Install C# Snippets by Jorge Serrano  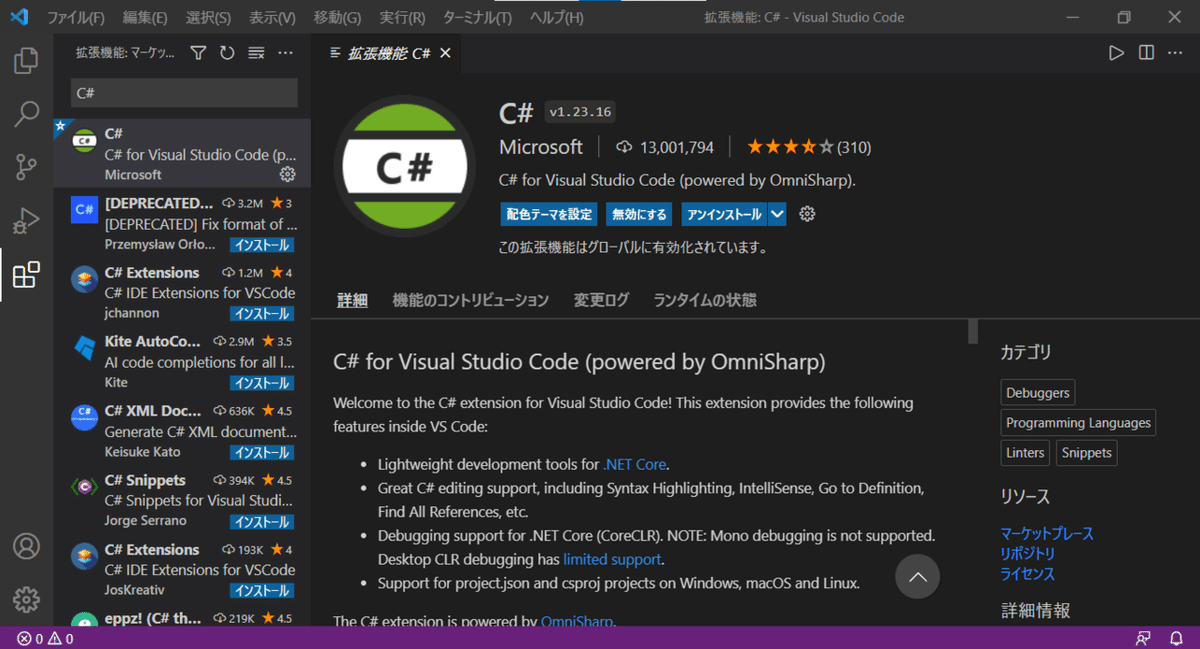click(x=262, y=521)
